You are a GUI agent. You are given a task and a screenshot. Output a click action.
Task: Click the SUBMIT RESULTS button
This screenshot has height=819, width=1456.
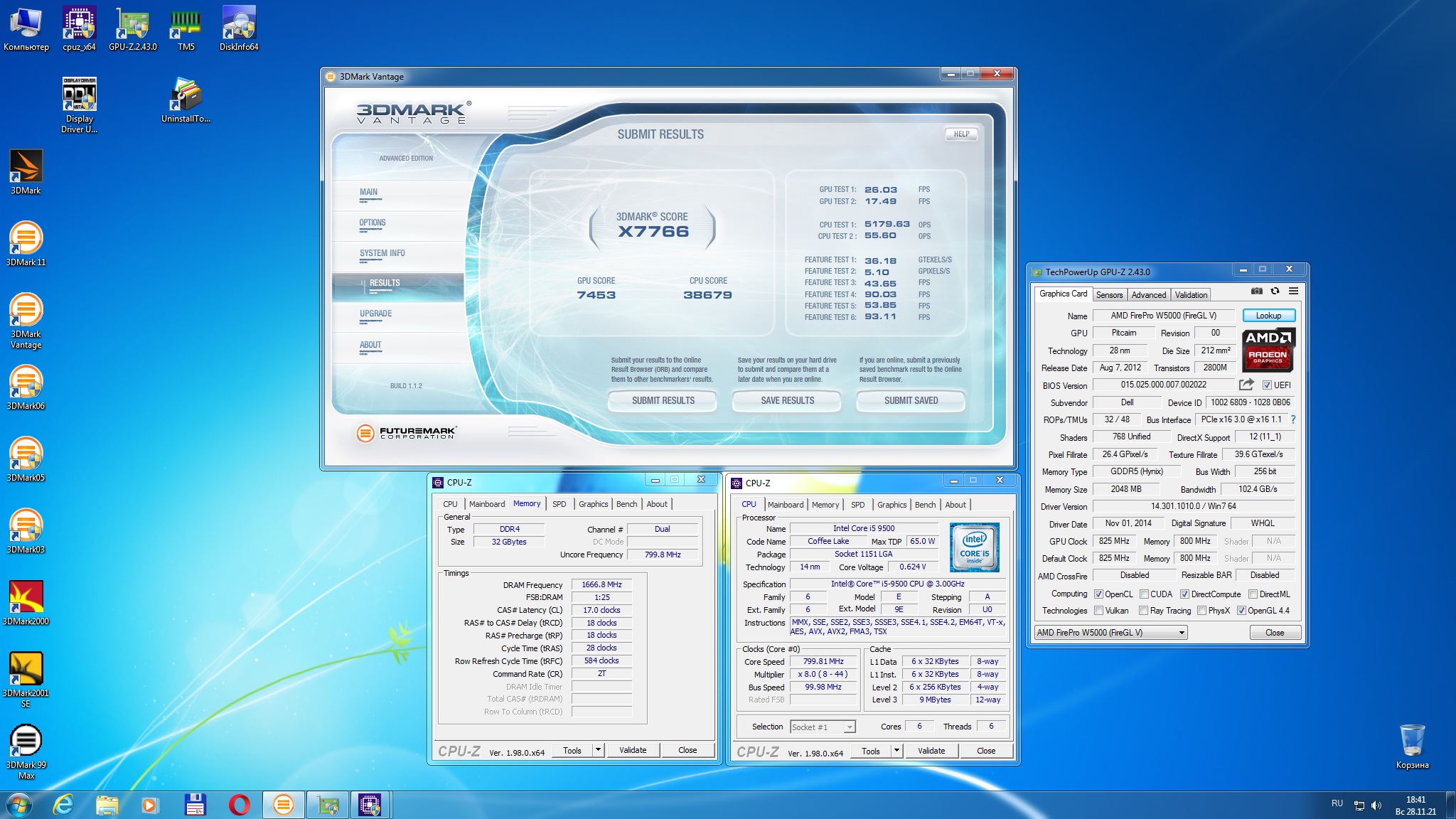coord(663,400)
